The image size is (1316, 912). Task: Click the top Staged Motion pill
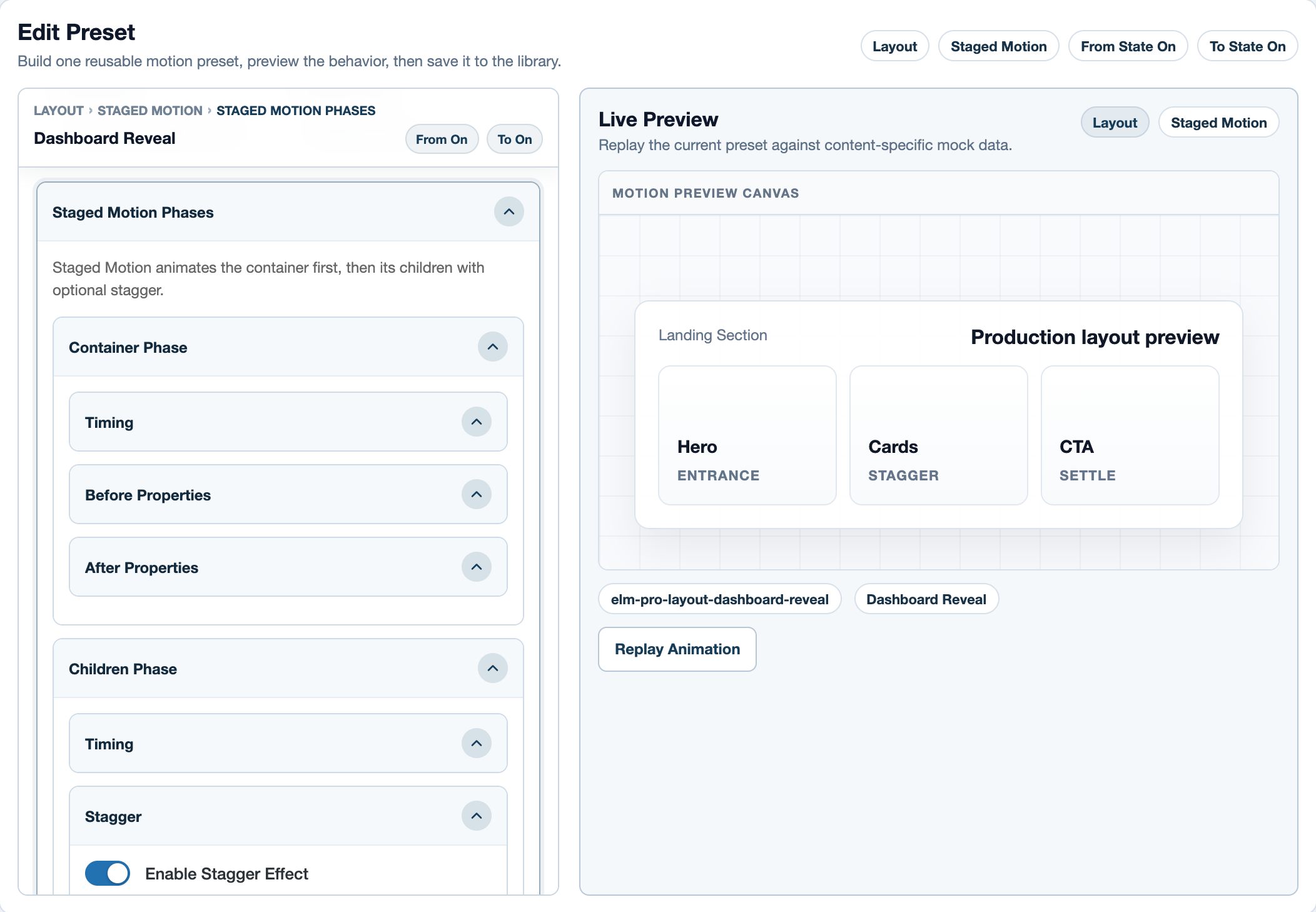click(x=998, y=46)
